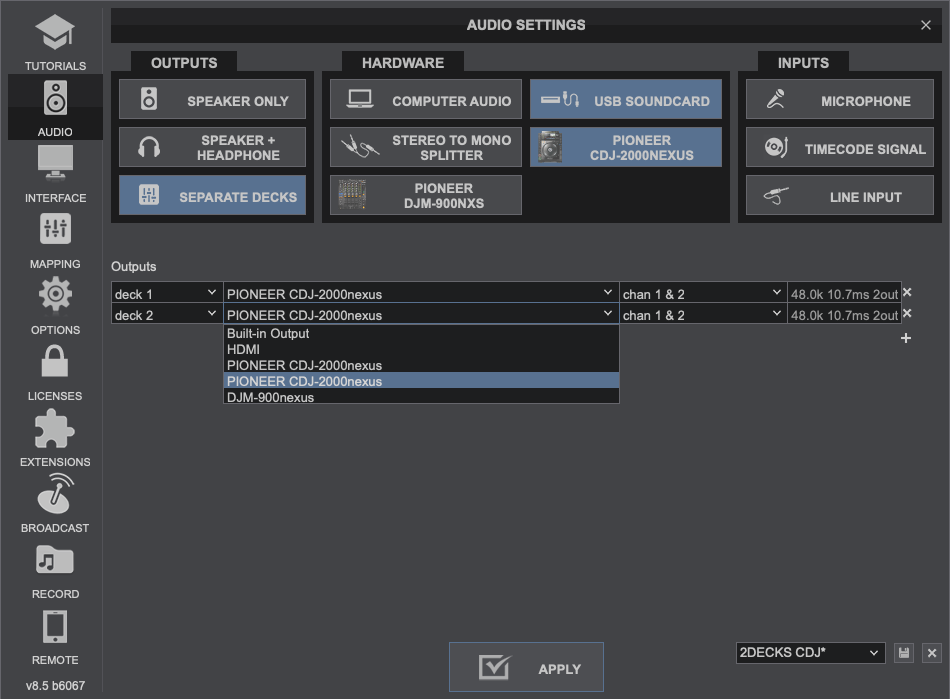This screenshot has height=699, width=950.
Task: Select Pioneer DJM-900NXS hardware
Action: click(x=425, y=195)
